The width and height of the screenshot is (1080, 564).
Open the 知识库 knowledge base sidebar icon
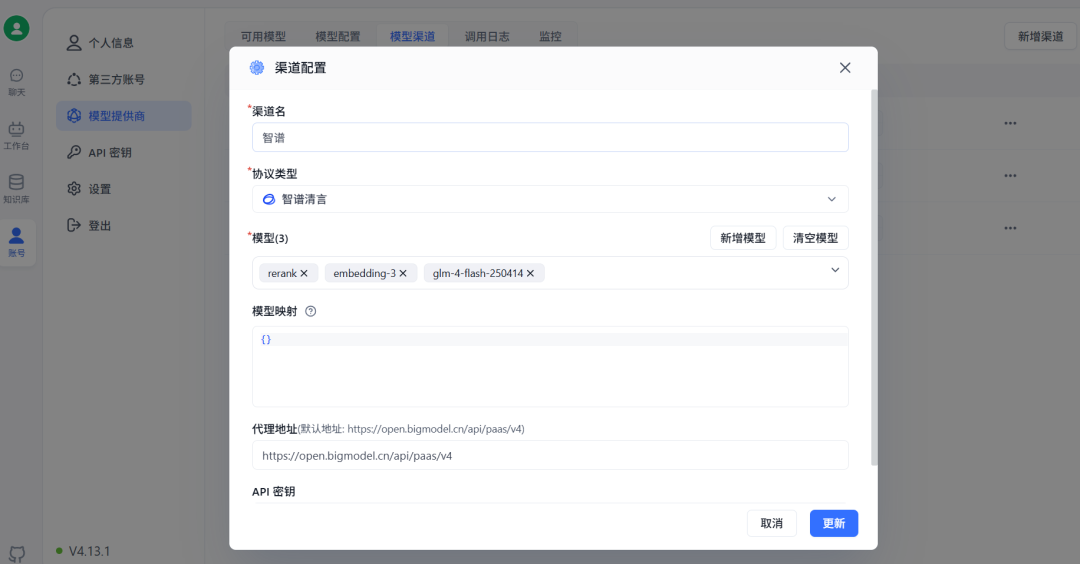[x=17, y=189]
